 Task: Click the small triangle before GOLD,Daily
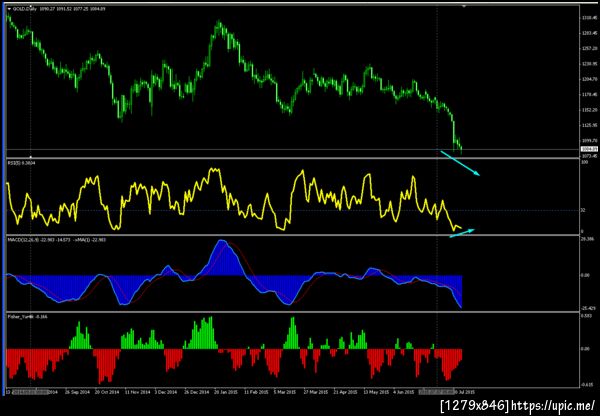coord(10,8)
